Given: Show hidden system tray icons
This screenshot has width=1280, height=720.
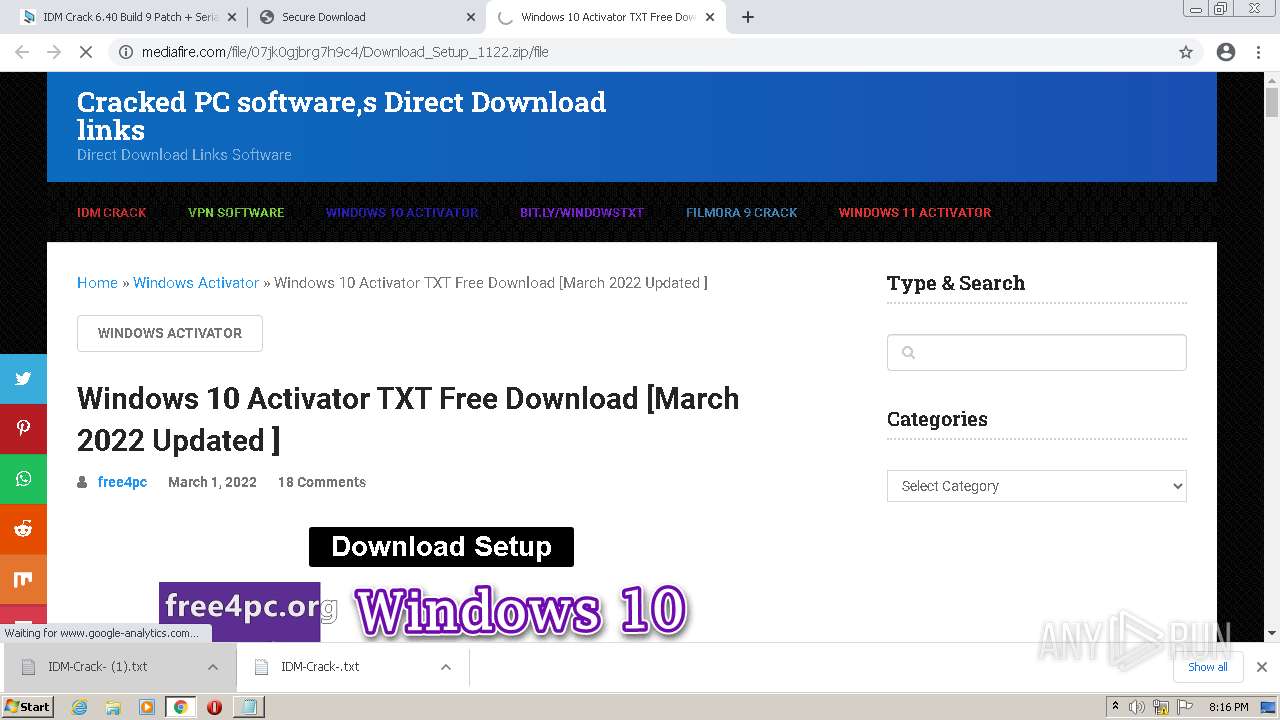Looking at the screenshot, I should (x=1115, y=707).
